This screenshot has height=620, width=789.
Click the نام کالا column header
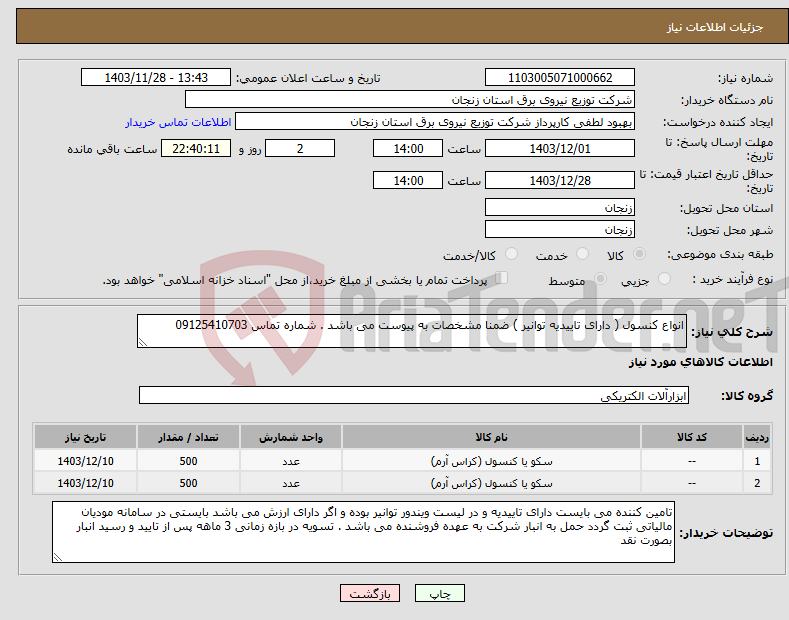coord(491,437)
